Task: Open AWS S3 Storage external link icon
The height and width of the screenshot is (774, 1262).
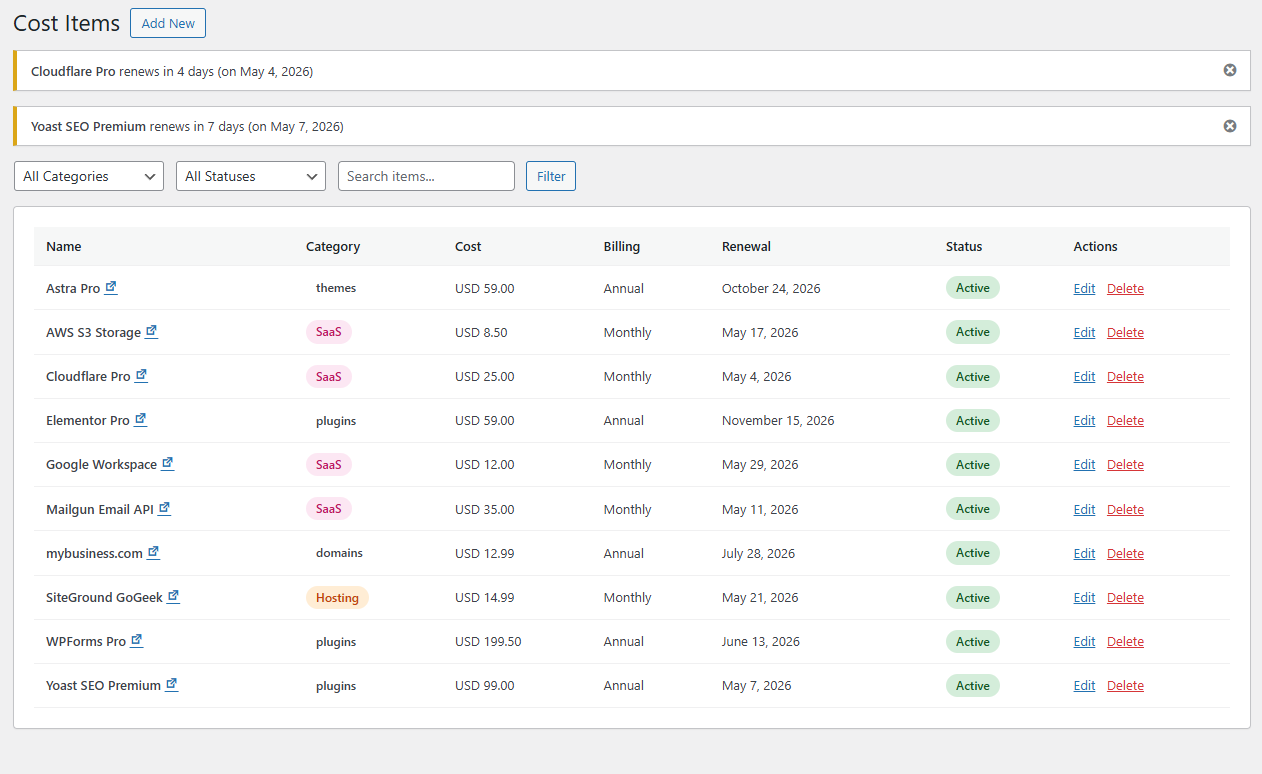Action: 151,332
